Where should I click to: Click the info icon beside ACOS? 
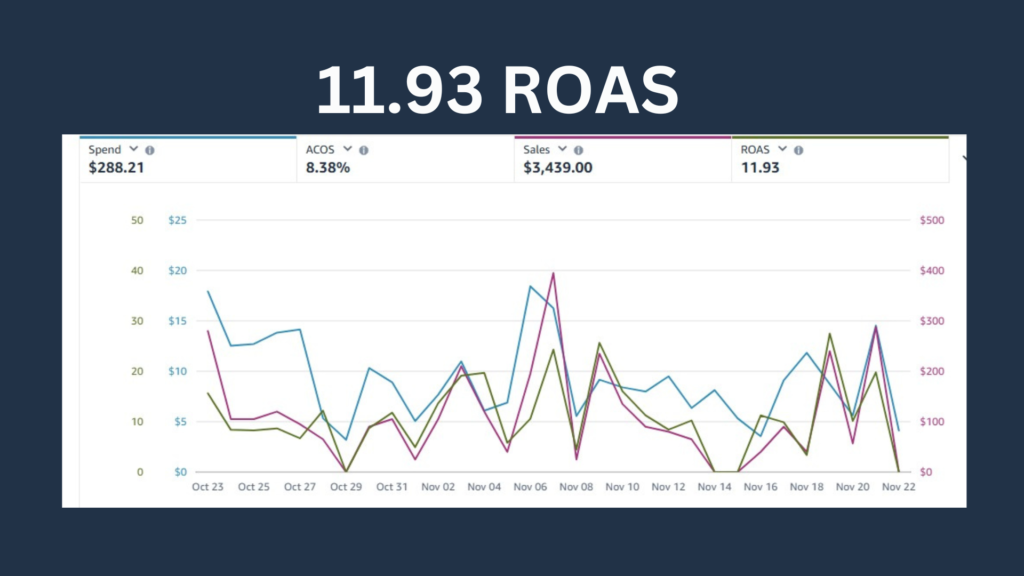364,150
